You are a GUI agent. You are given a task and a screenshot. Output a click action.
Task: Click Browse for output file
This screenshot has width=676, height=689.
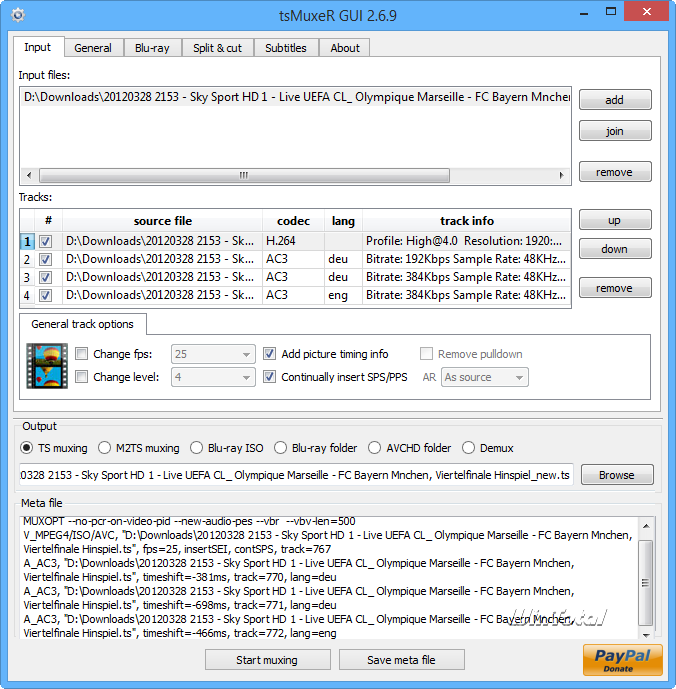(x=617, y=475)
